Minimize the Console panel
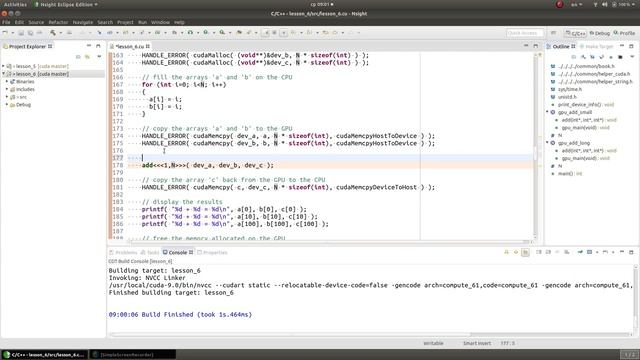640x360 pixels. point(622,252)
